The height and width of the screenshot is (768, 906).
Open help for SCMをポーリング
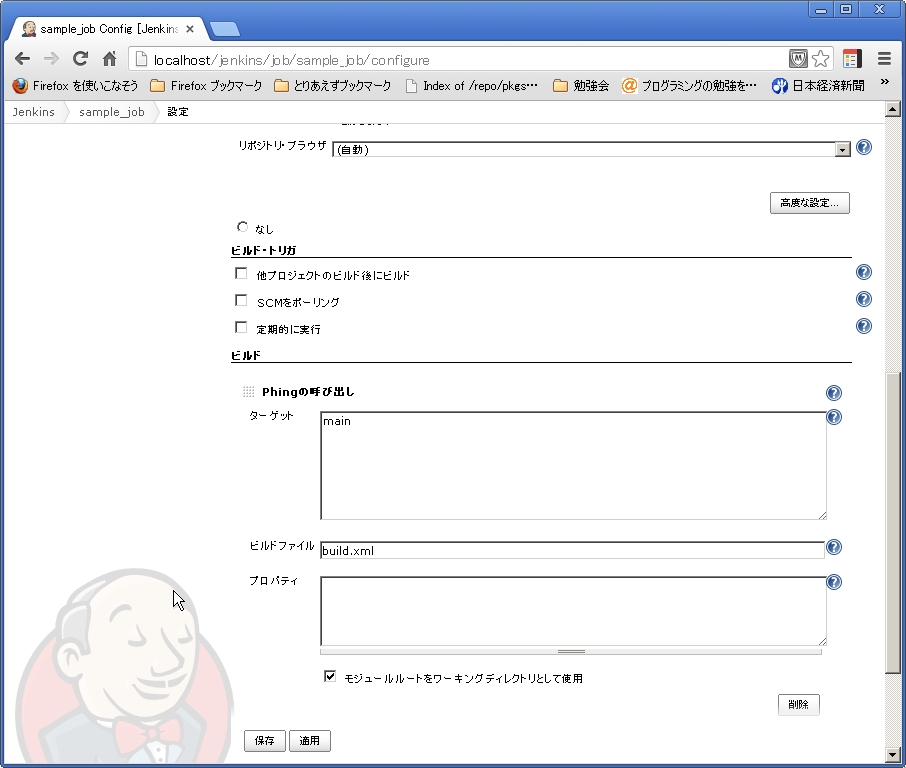864,299
